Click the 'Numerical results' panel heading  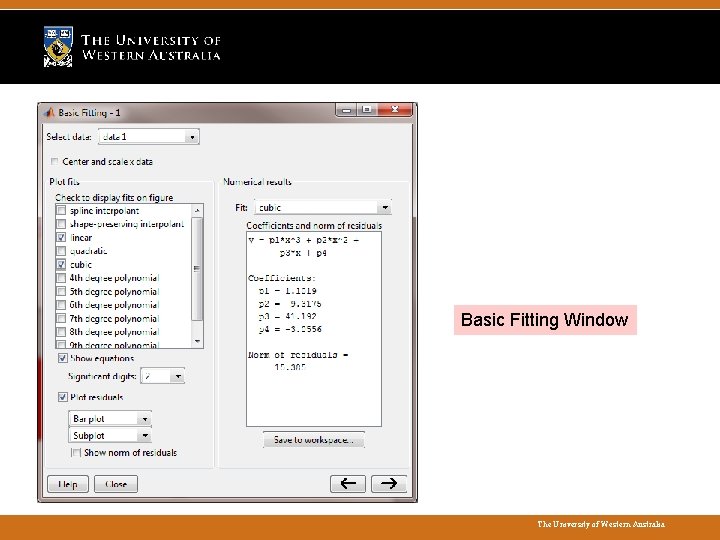coord(257,182)
